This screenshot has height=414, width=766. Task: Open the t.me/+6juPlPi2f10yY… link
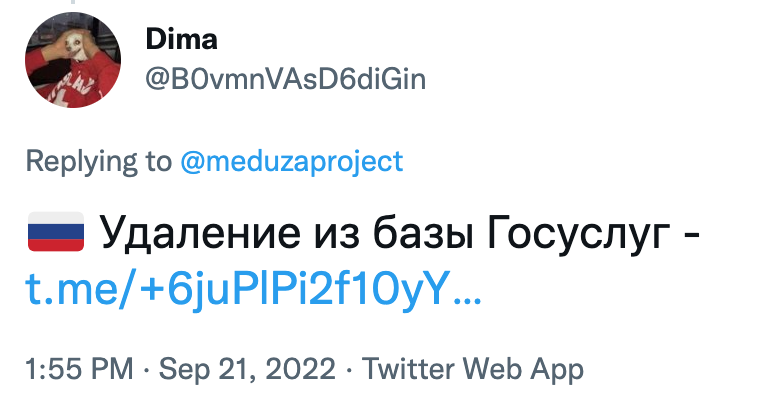tap(254, 288)
